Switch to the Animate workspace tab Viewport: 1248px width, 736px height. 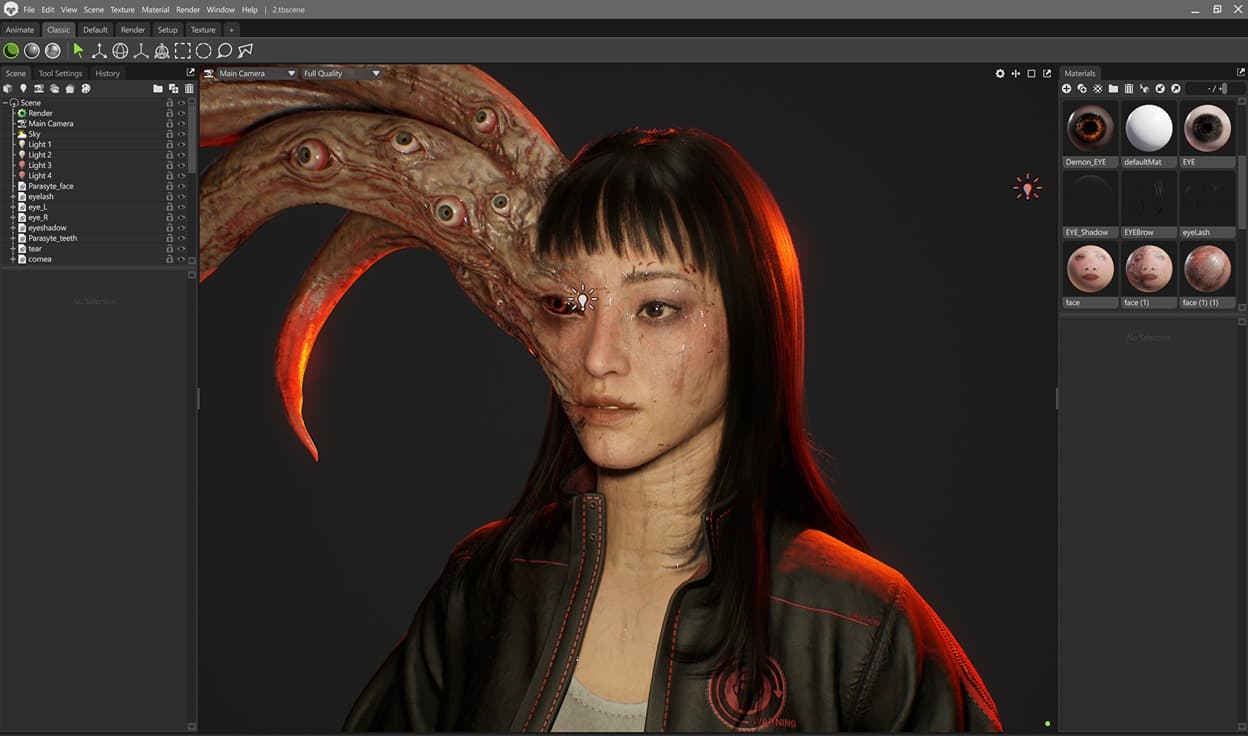tap(20, 30)
